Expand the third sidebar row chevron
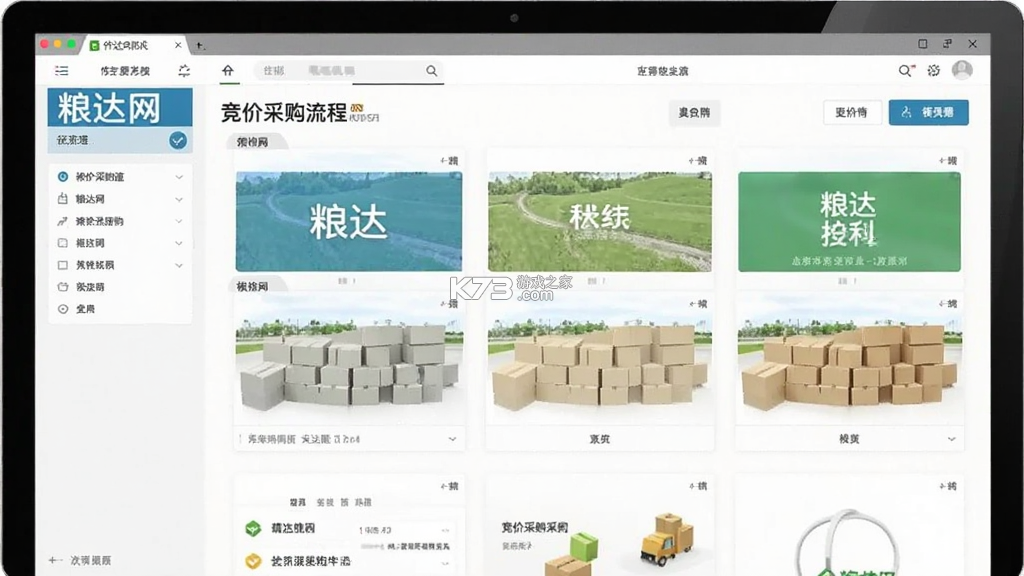This screenshot has height=576, width=1024. click(179, 221)
